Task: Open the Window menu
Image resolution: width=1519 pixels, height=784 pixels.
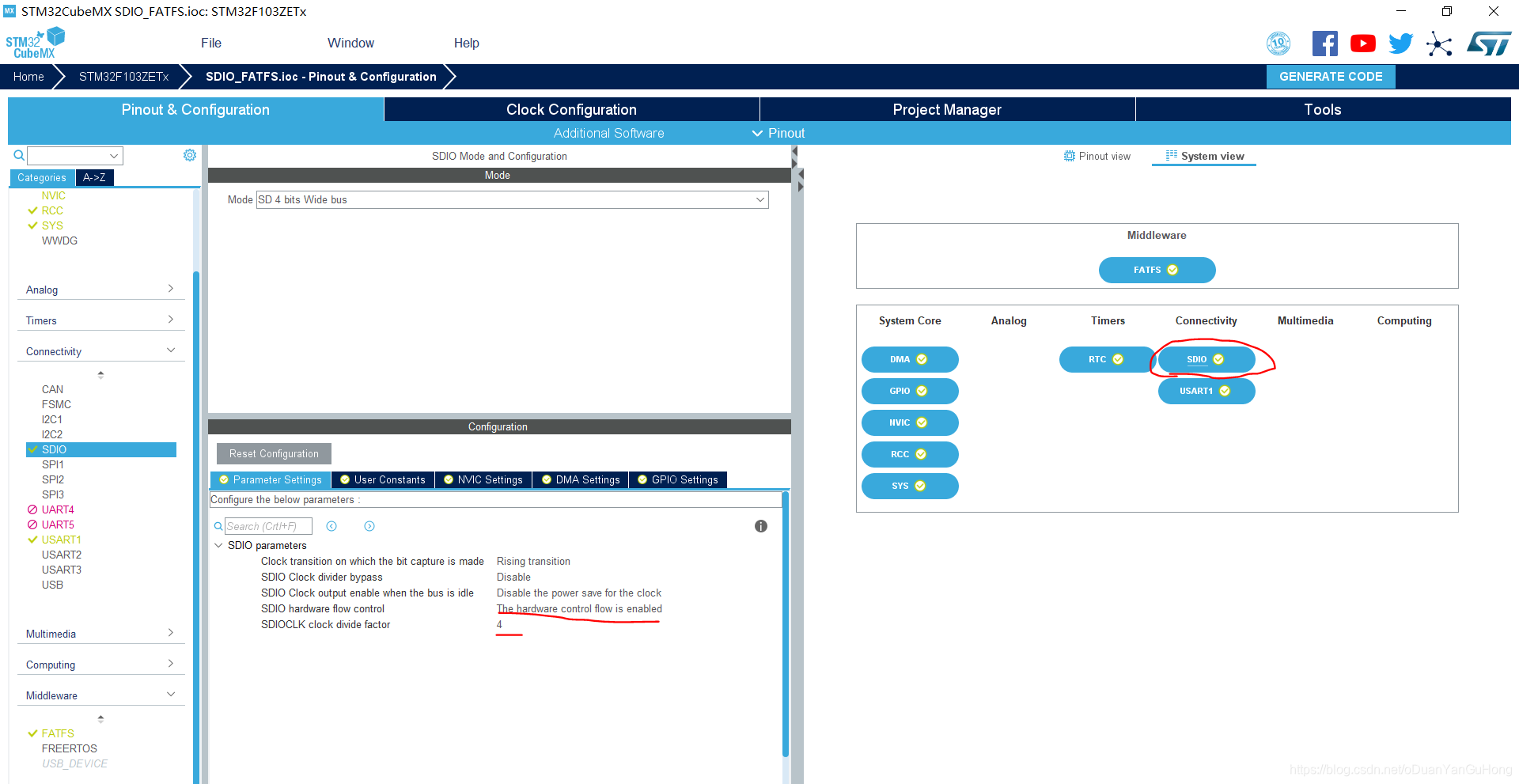Action: (350, 43)
